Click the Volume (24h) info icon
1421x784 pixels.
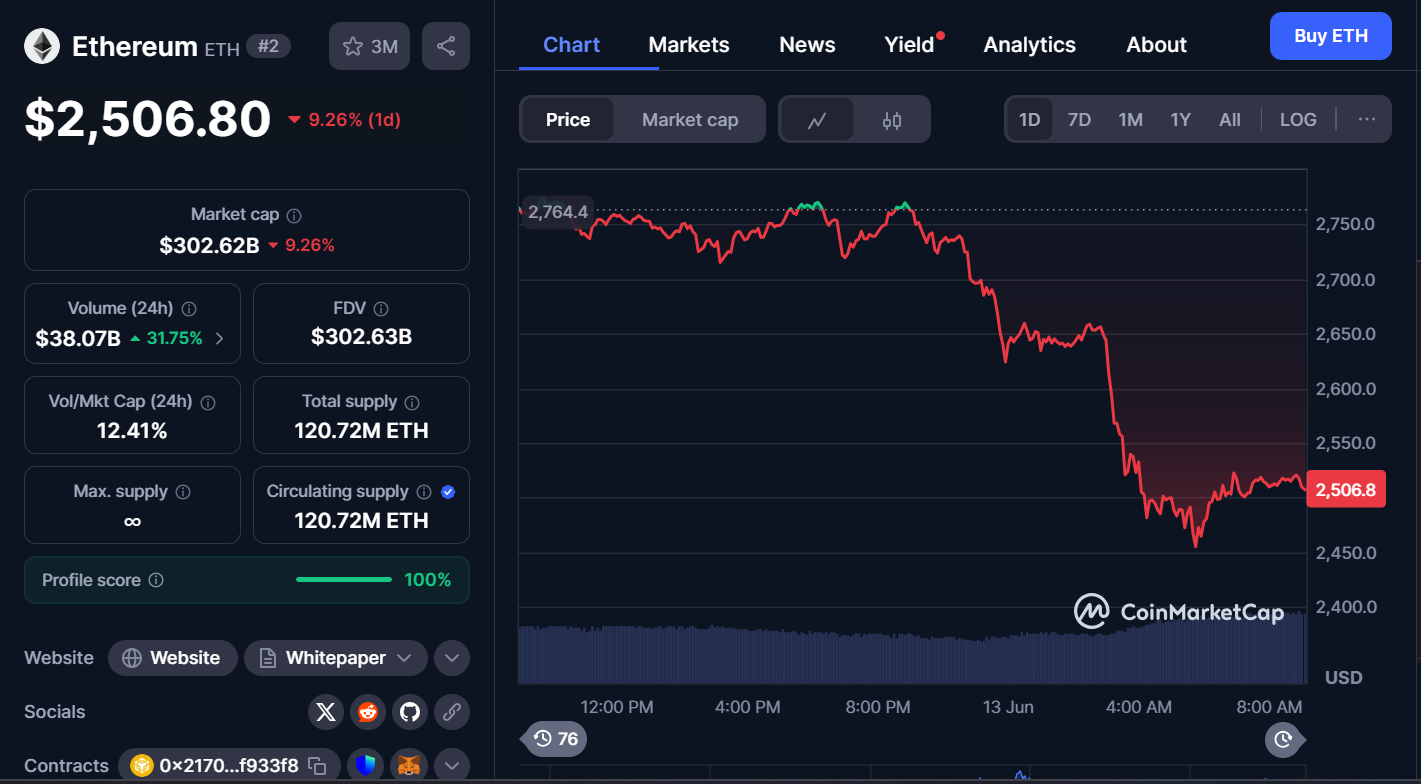189,309
